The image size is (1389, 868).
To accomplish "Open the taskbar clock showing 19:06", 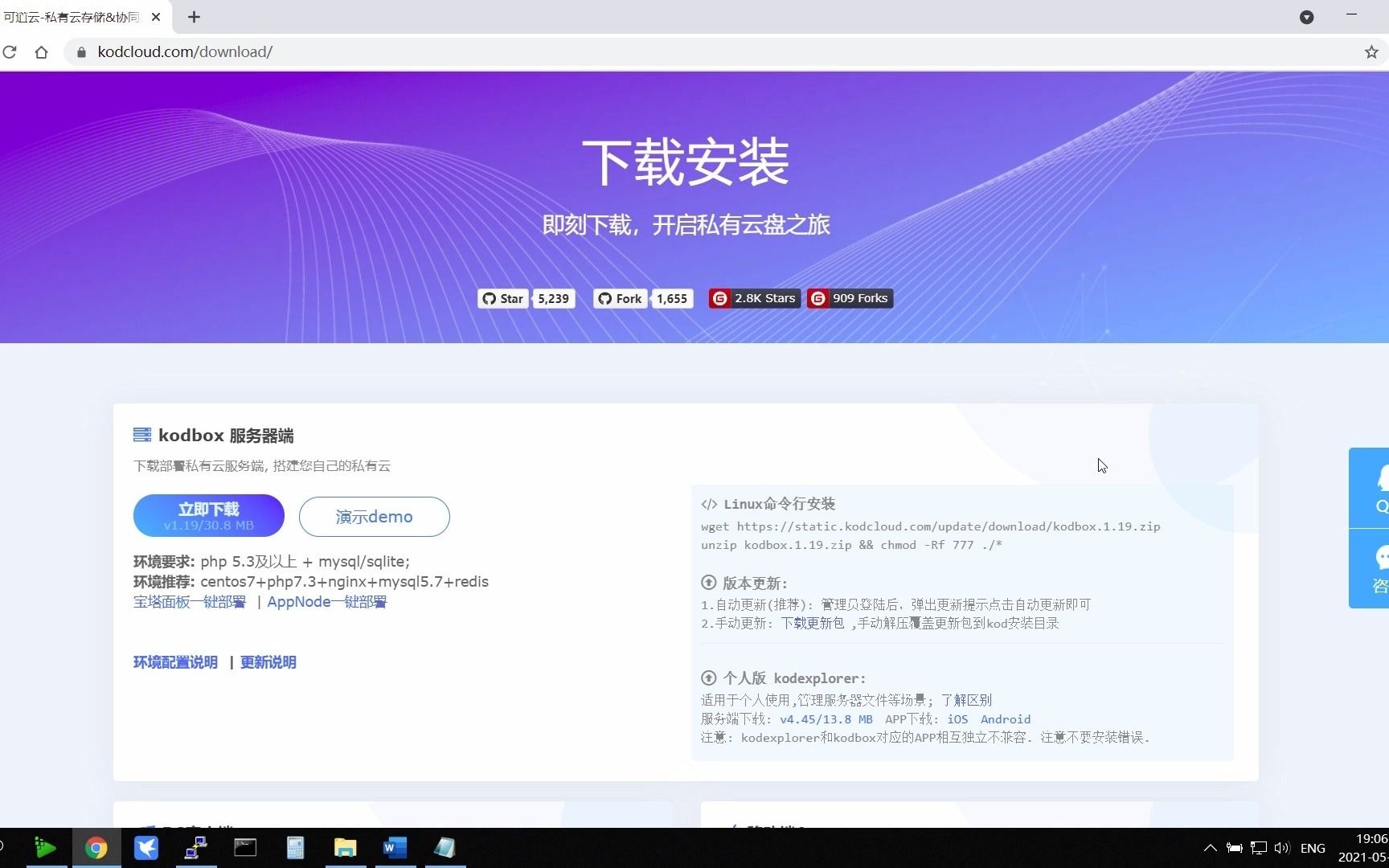I will pos(1363,848).
